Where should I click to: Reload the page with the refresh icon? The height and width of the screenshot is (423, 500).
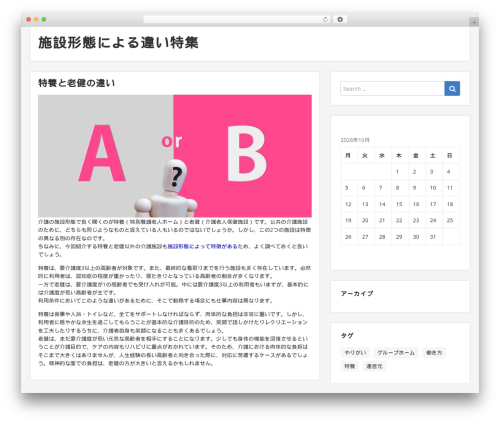click(x=325, y=19)
